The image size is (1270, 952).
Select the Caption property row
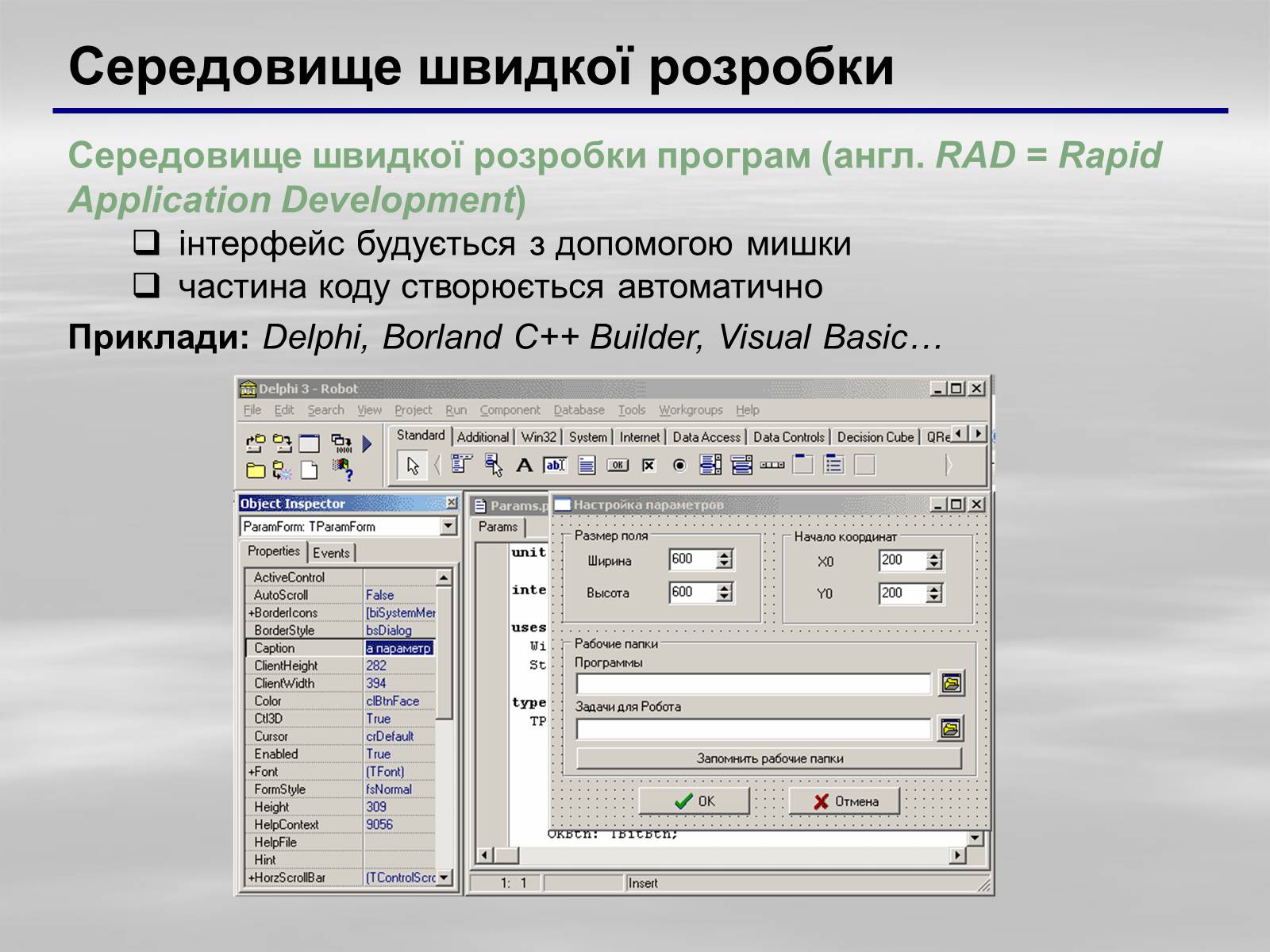point(341,648)
